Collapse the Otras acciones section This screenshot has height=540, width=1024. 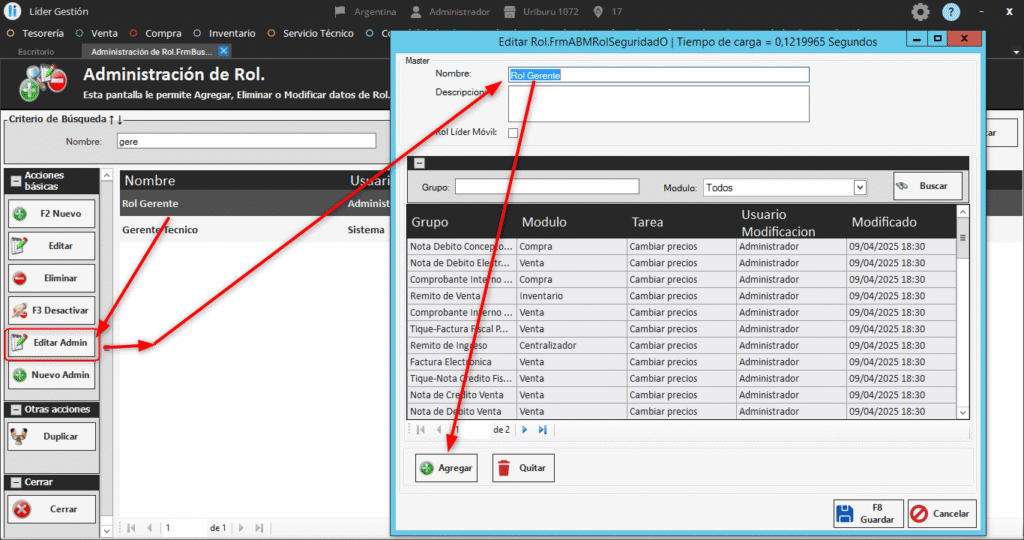click(15, 410)
